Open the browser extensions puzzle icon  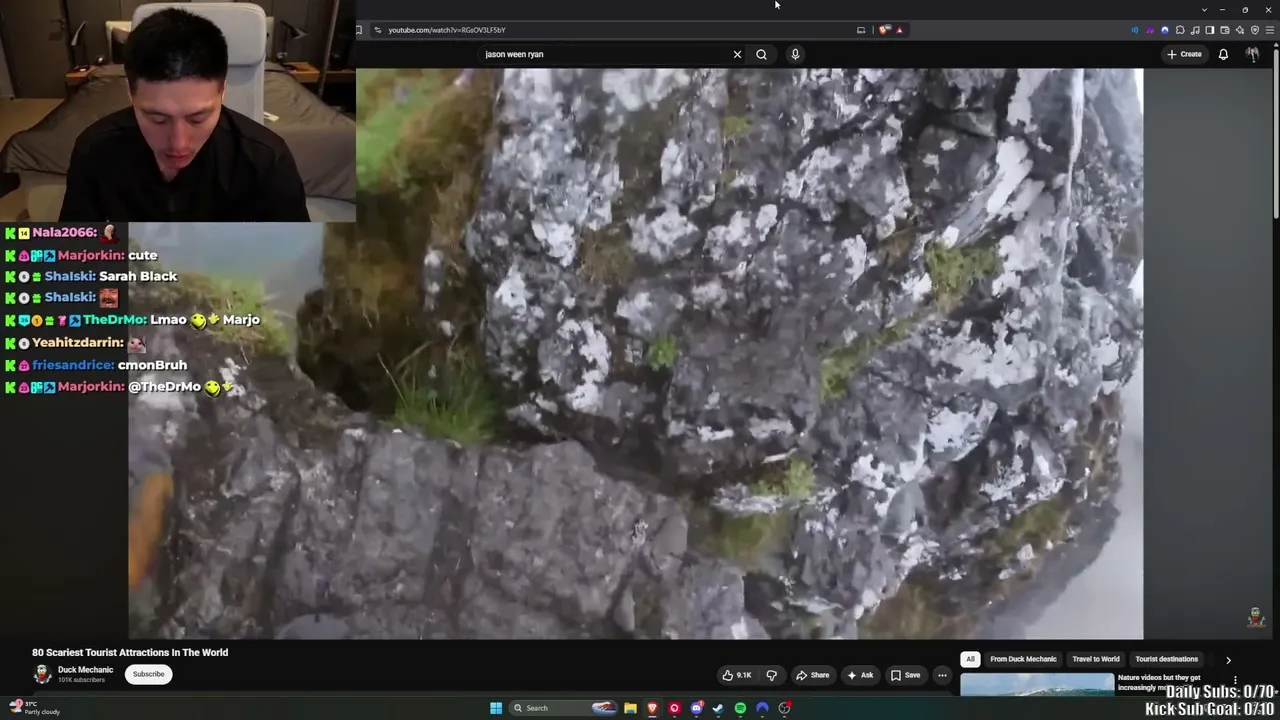point(1180,30)
